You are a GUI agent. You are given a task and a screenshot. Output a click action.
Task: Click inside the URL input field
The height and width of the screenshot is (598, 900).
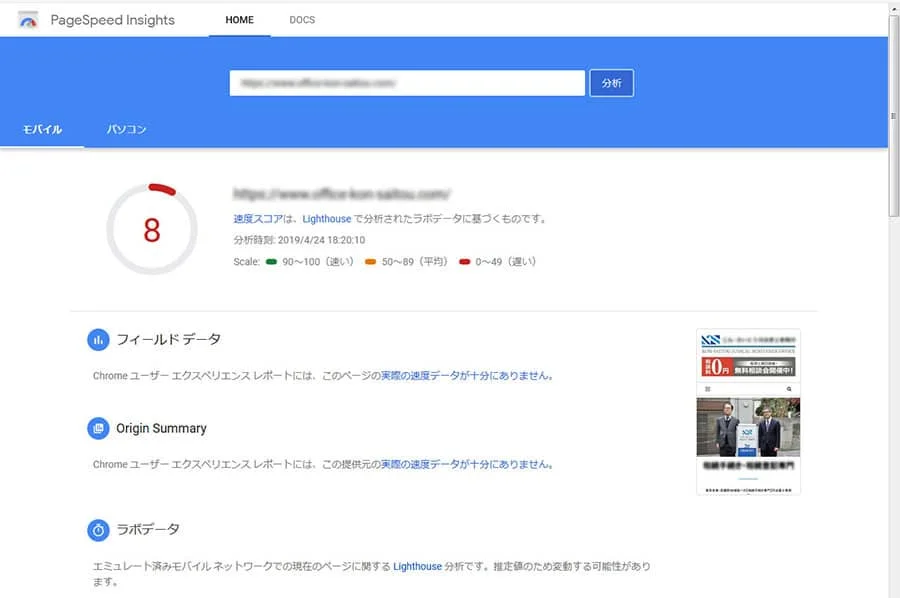[406, 83]
